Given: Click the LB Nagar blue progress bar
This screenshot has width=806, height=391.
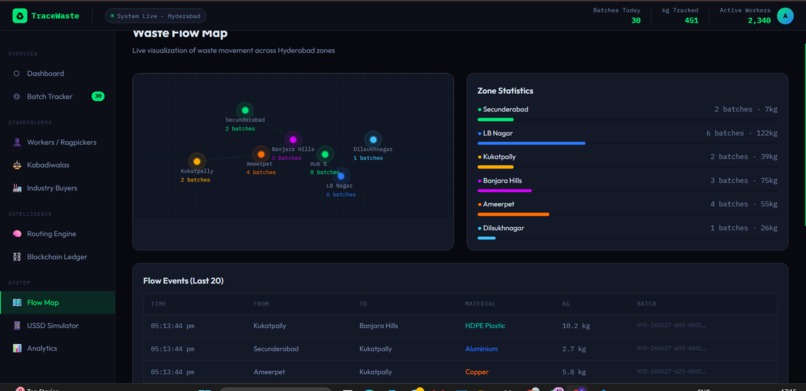Looking at the screenshot, I should 532,143.
